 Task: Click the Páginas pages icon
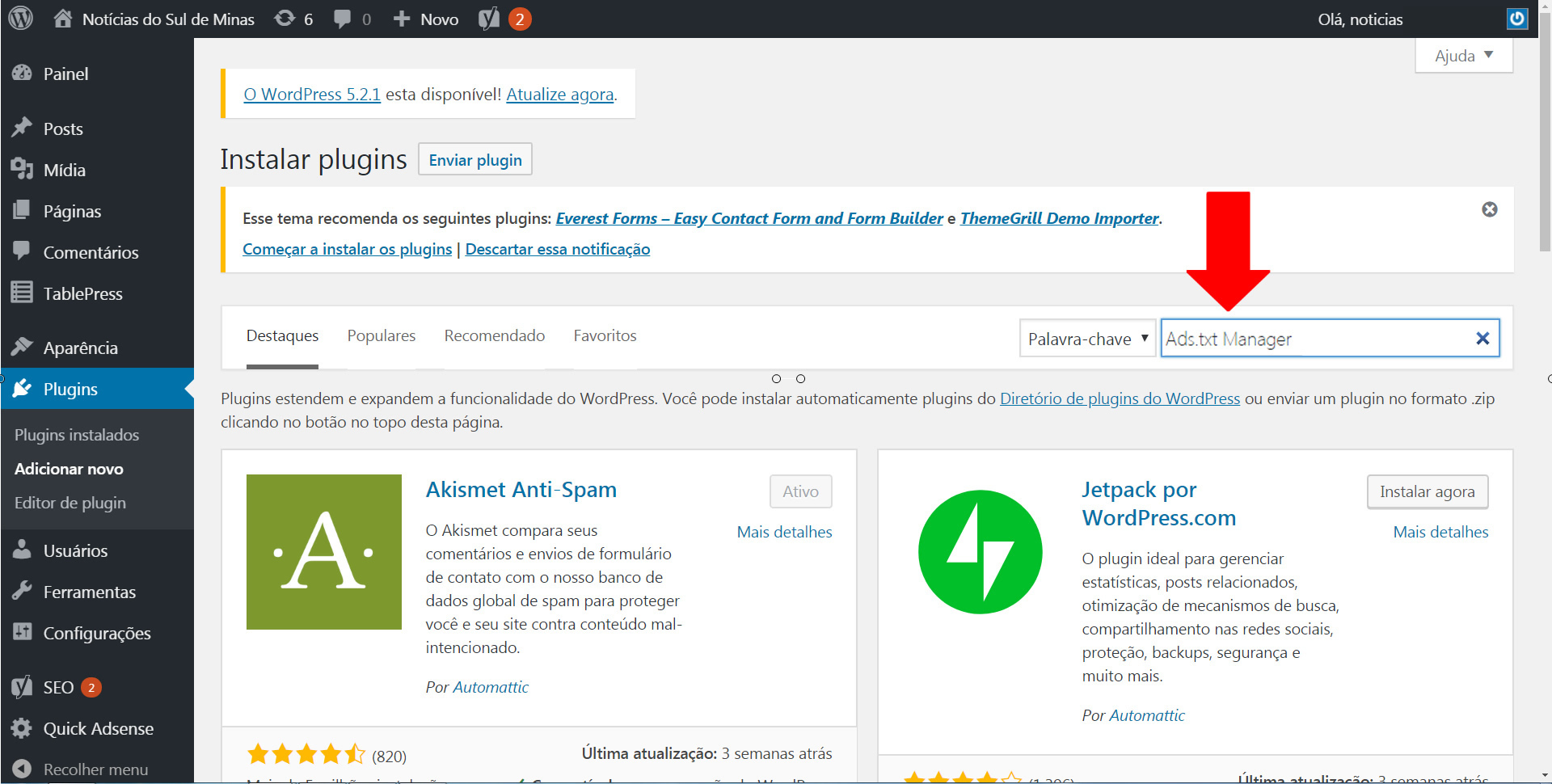(23, 210)
